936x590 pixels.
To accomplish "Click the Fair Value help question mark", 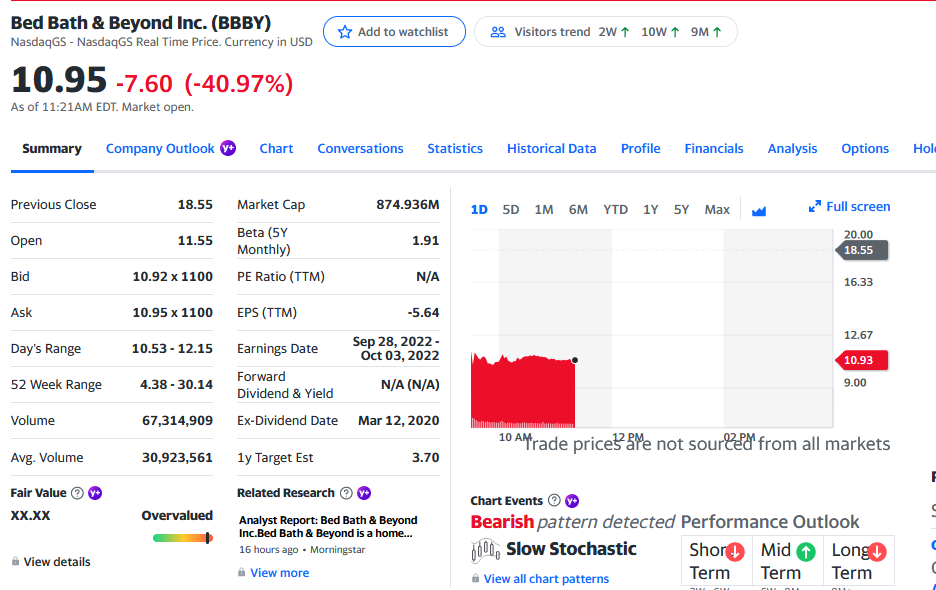I will [77, 493].
